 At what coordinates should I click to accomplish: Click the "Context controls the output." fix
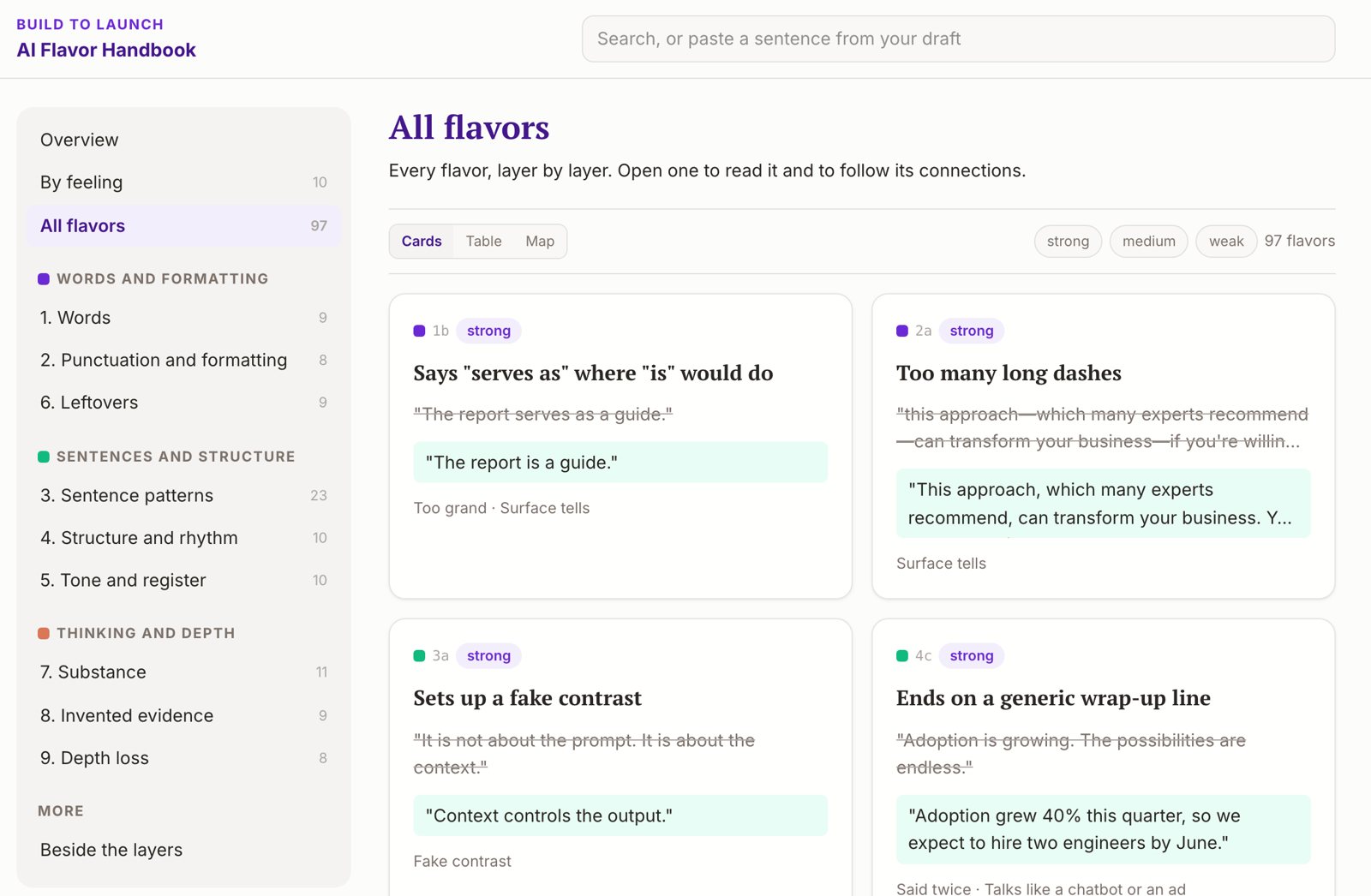tap(620, 815)
